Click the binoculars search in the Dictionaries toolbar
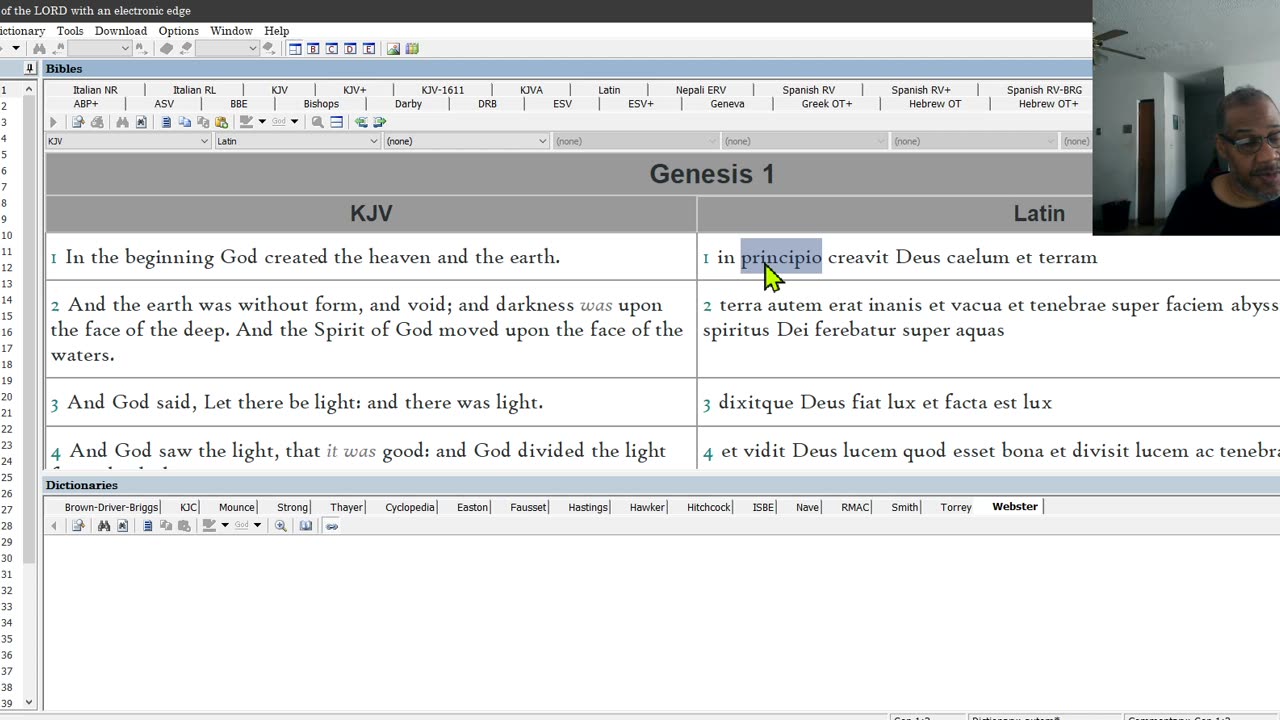 [104, 526]
